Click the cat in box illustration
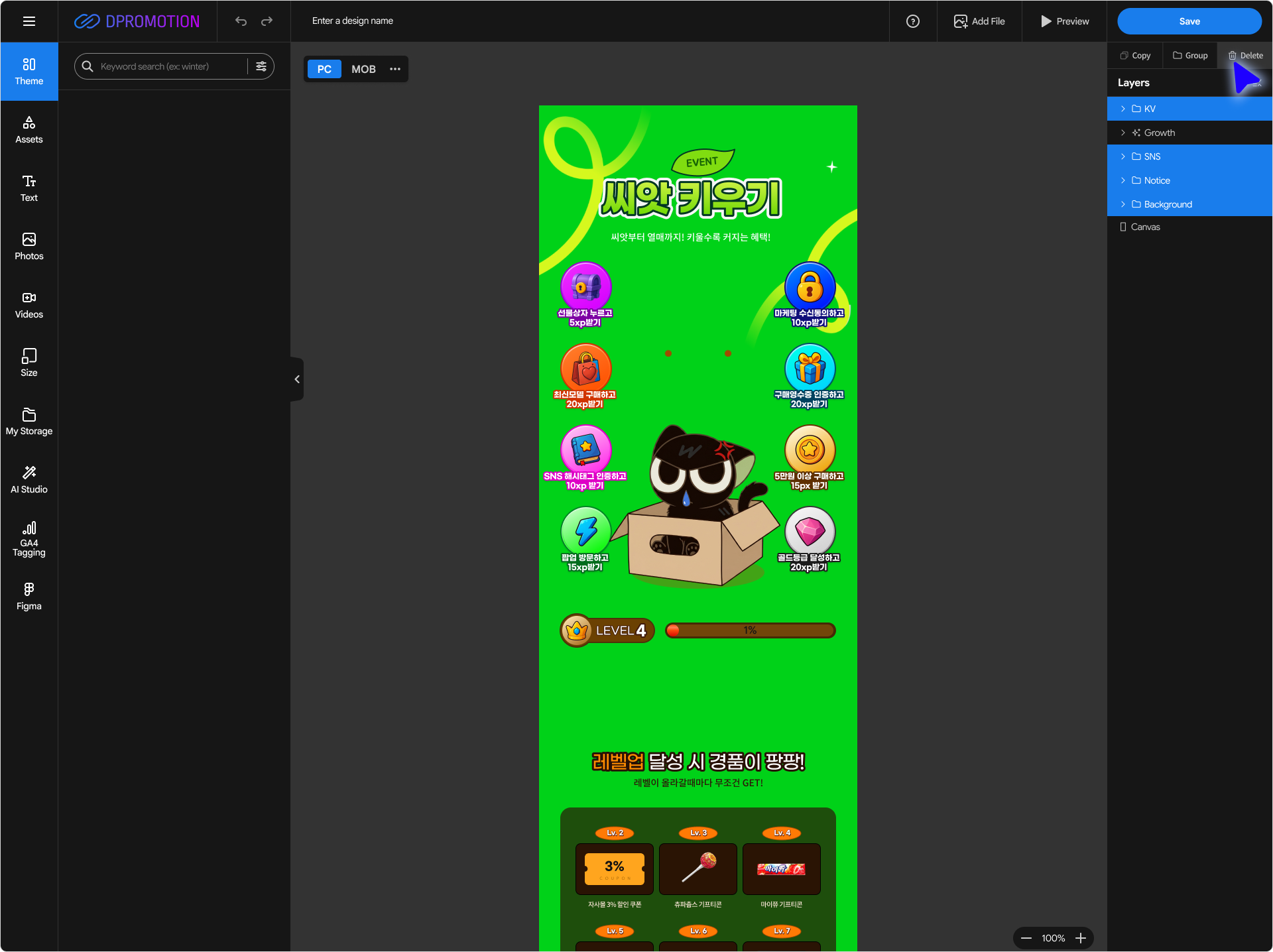Image resolution: width=1273 pixels, height=952 pixels. click(x=696, y=506)
